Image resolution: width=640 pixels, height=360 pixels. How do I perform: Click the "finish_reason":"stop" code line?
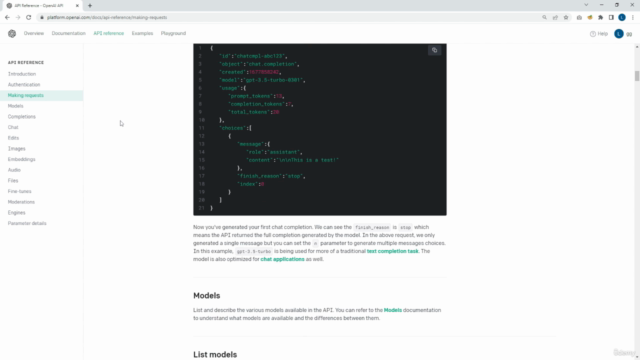coord(271,176)
